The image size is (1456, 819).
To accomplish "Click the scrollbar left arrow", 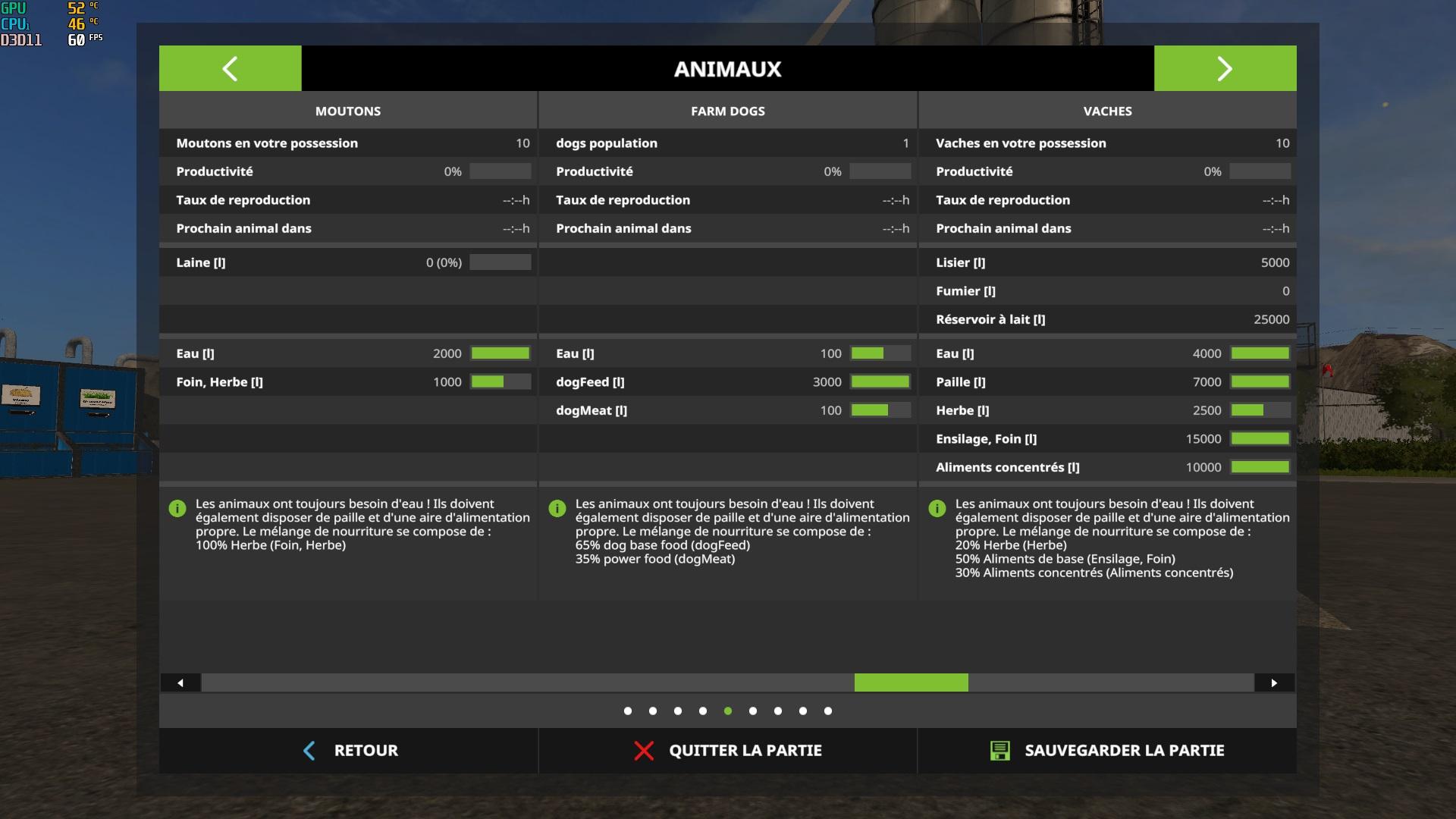I will tap(180, 683).
